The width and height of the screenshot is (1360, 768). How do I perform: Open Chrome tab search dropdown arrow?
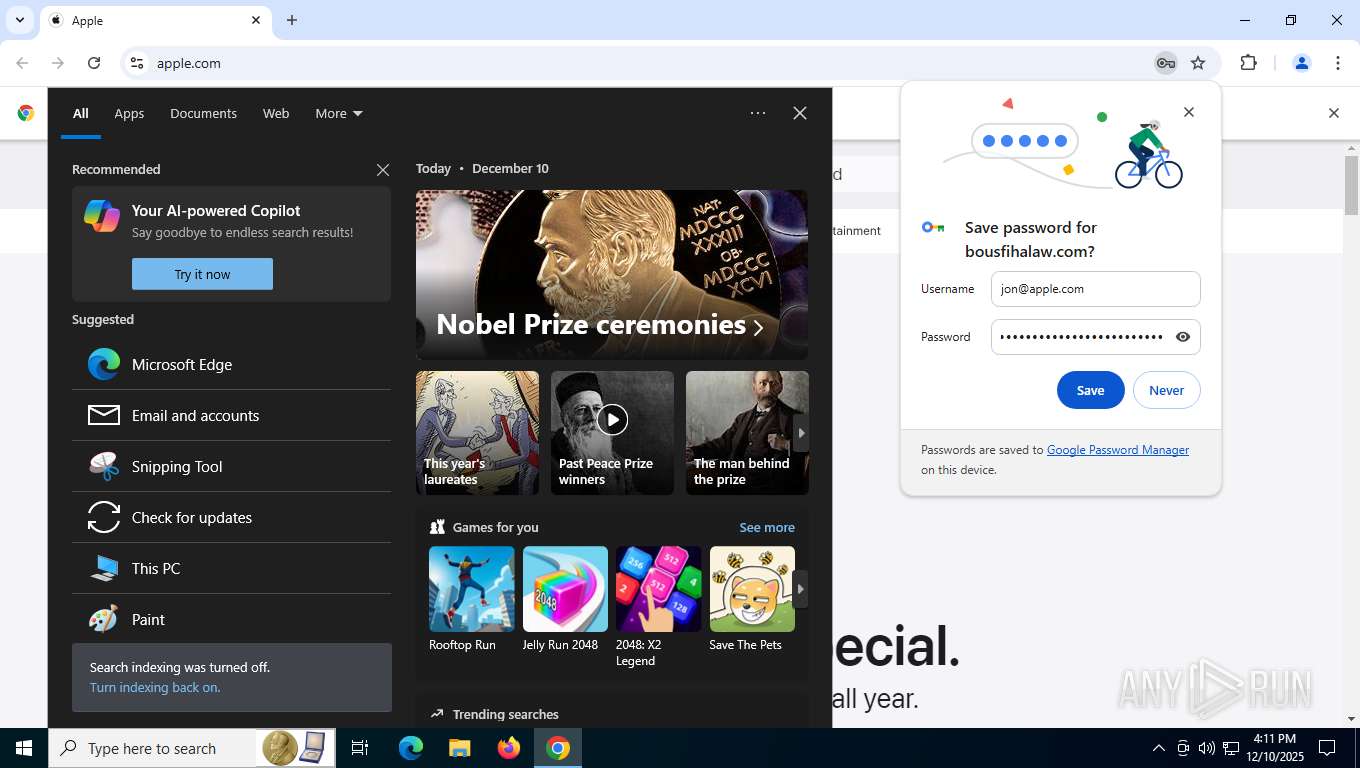(x=19, y=20)
